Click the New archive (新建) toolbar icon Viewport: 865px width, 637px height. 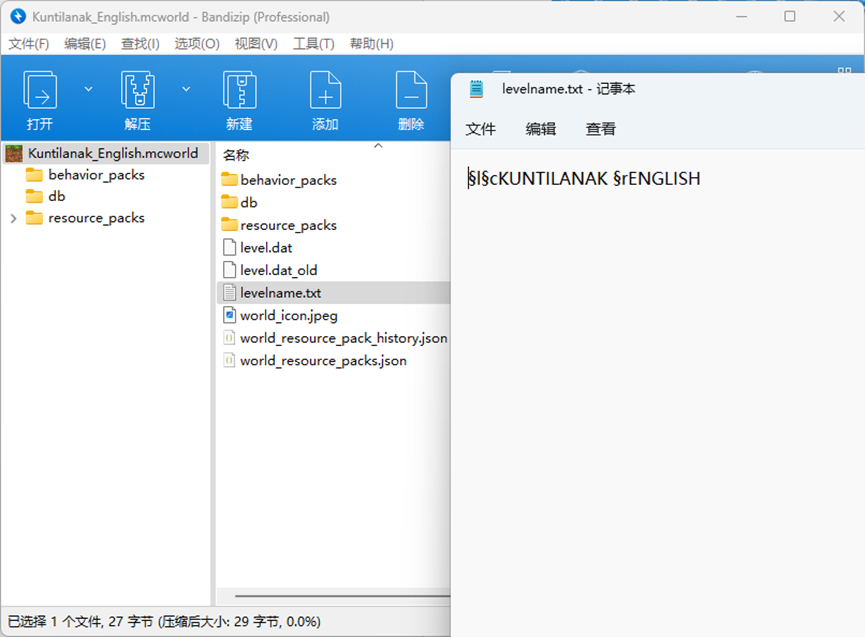pos(239,90)
